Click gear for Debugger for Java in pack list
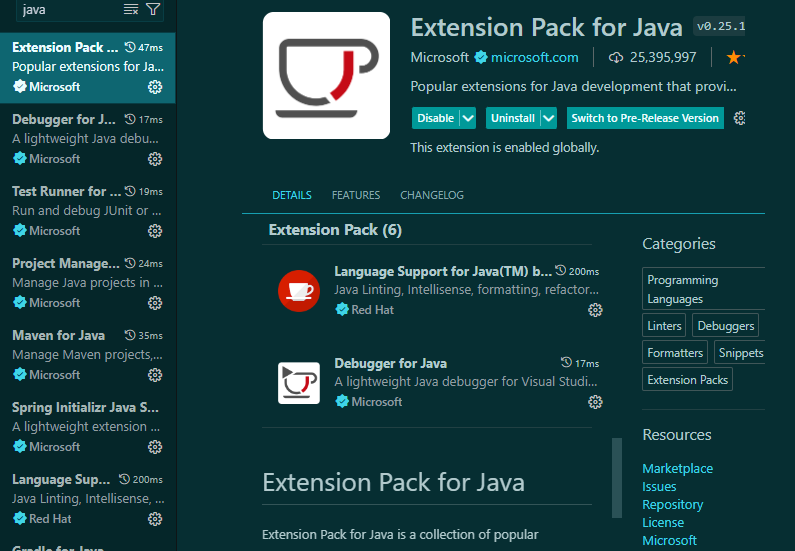795x551 pixels. pos(595,402)
